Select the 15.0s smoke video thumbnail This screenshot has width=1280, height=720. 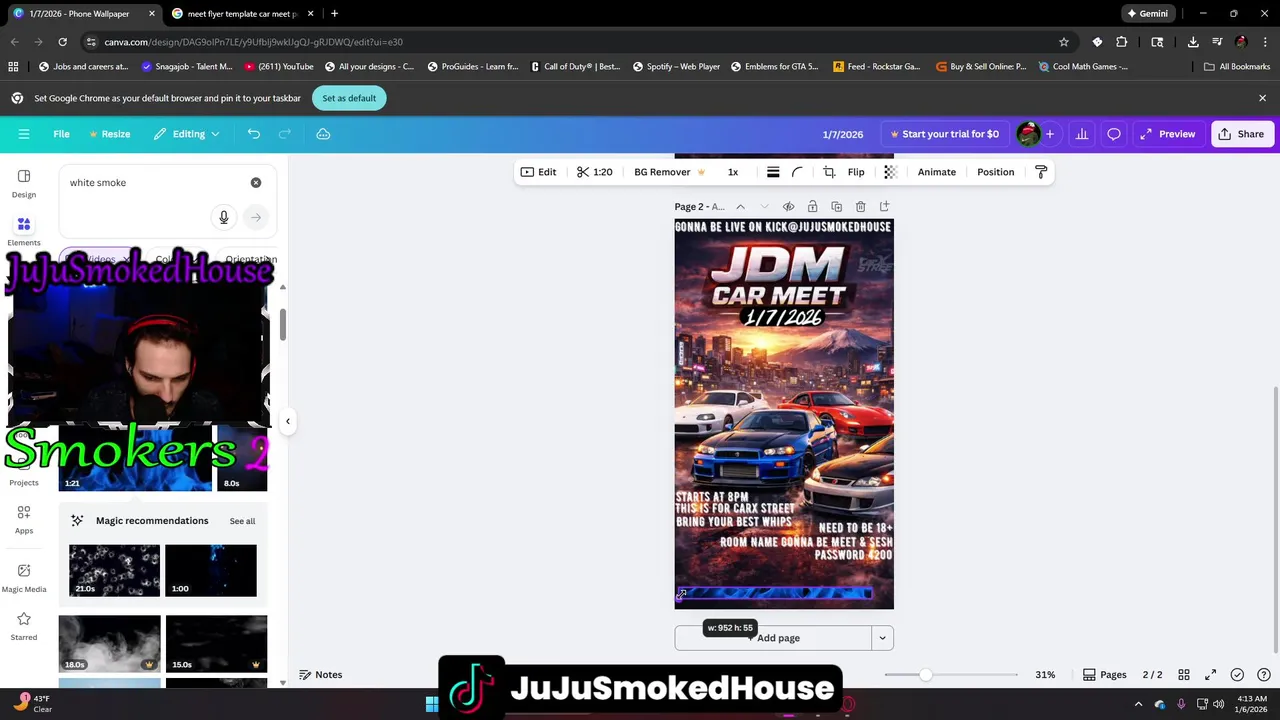[x=216, y=643]
